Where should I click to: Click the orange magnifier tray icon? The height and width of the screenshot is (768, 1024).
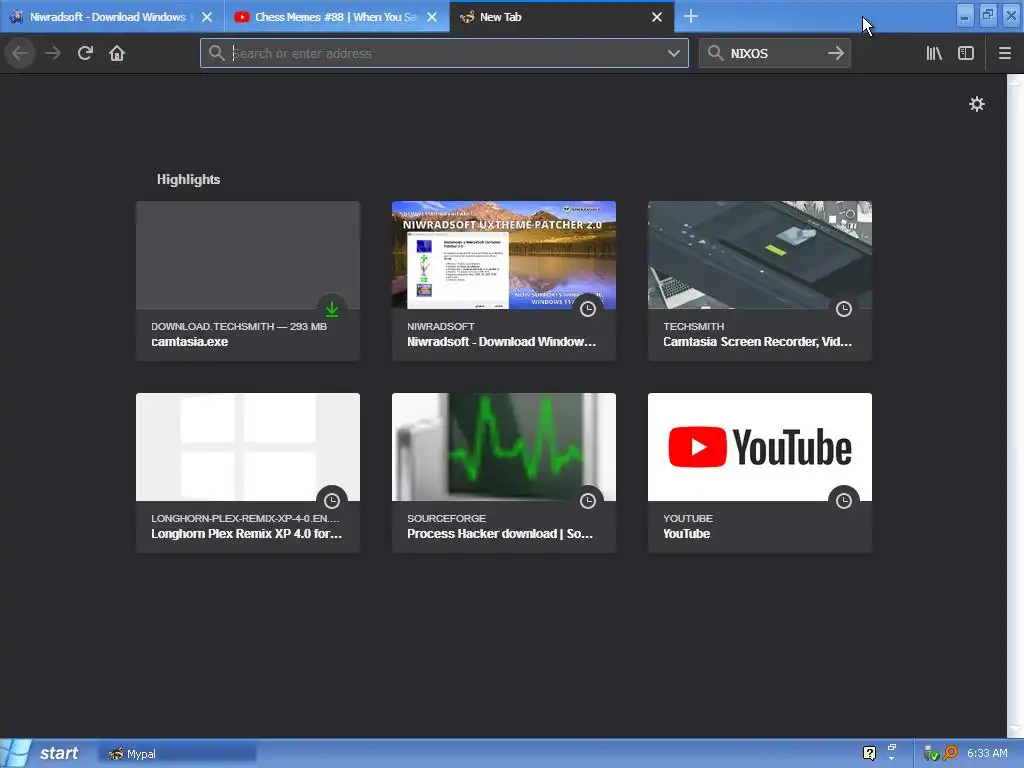950,753
